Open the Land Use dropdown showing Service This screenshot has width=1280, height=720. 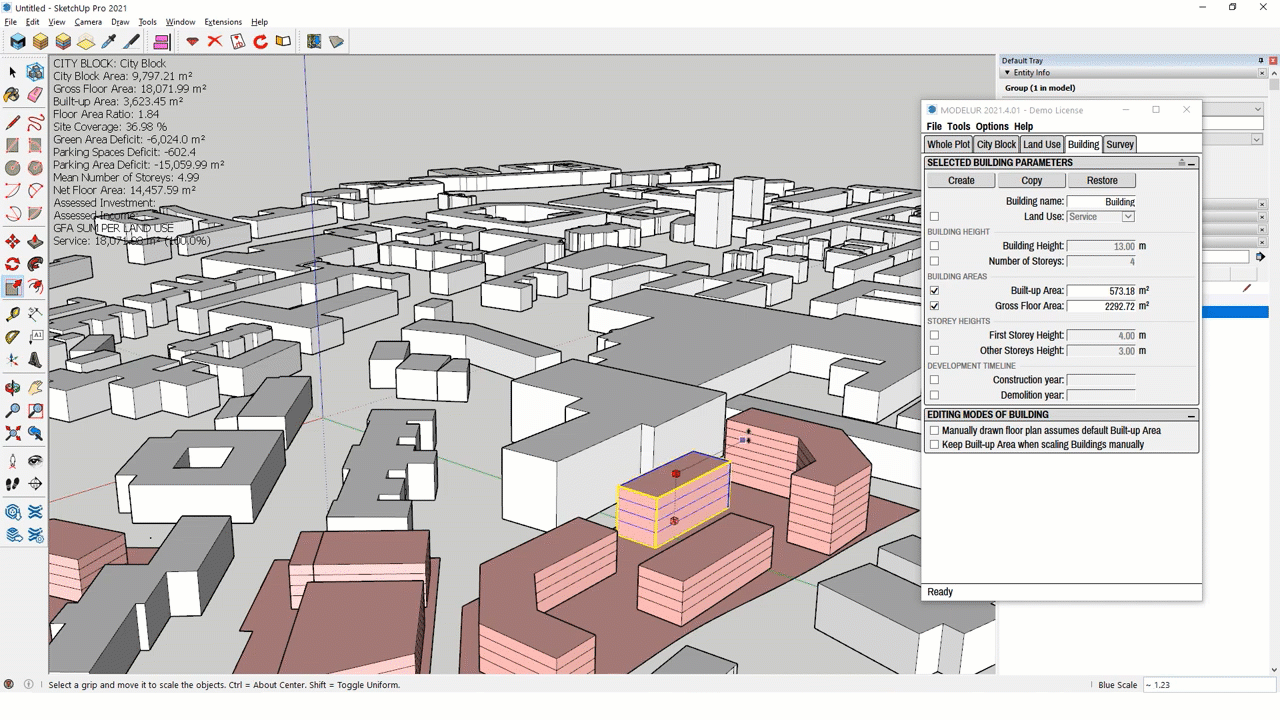[1129, 216]
